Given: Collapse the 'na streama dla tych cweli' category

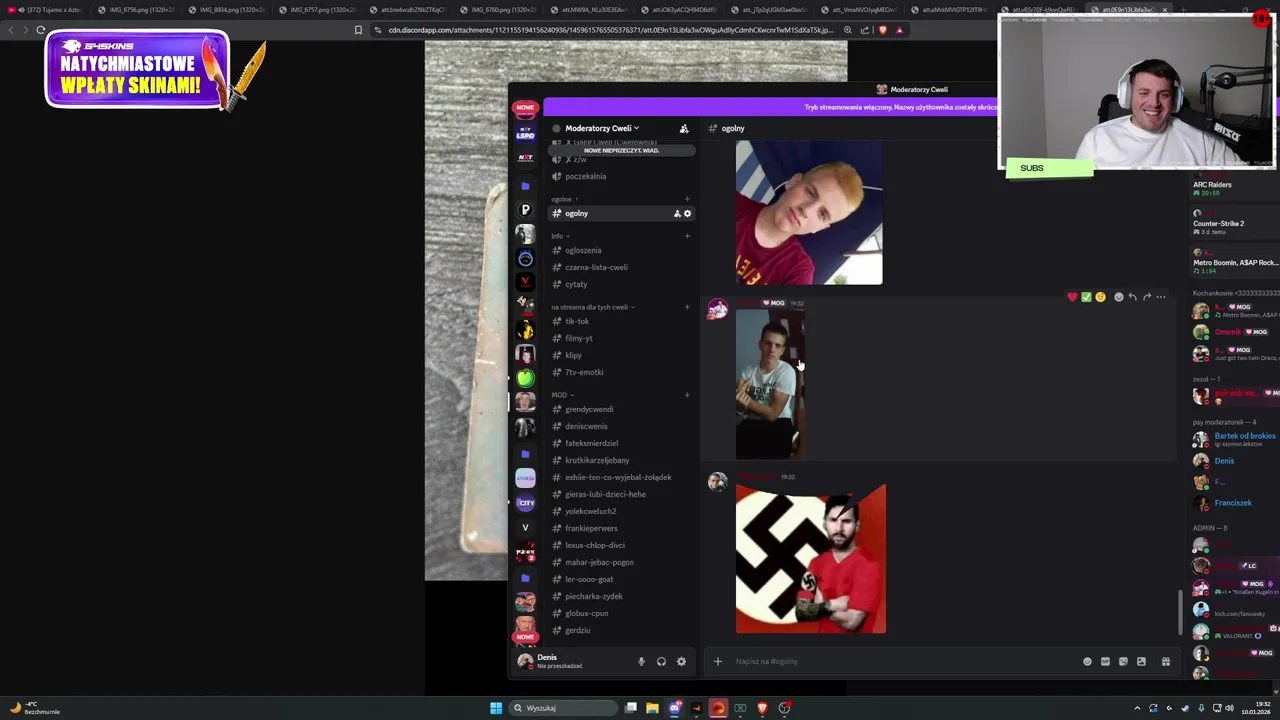Looking at the screenshot, I should (593, 307).
